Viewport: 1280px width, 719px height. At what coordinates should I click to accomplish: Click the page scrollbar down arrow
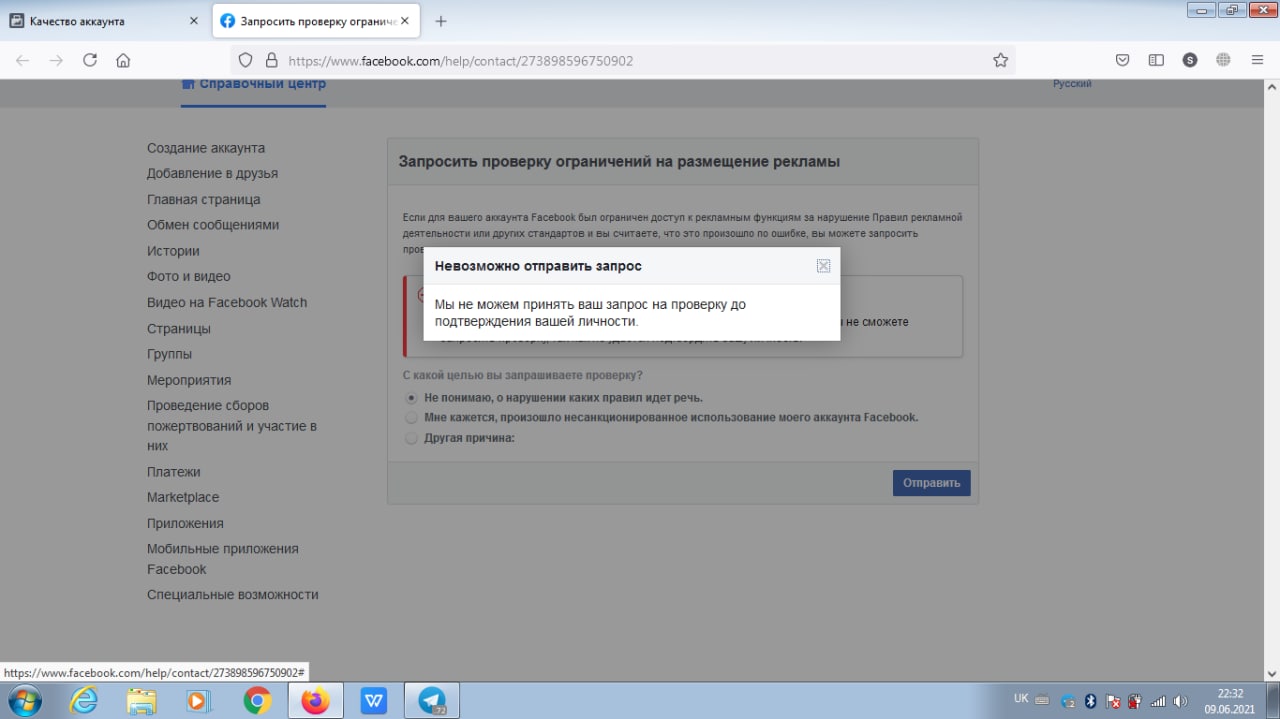[1271, 672]
